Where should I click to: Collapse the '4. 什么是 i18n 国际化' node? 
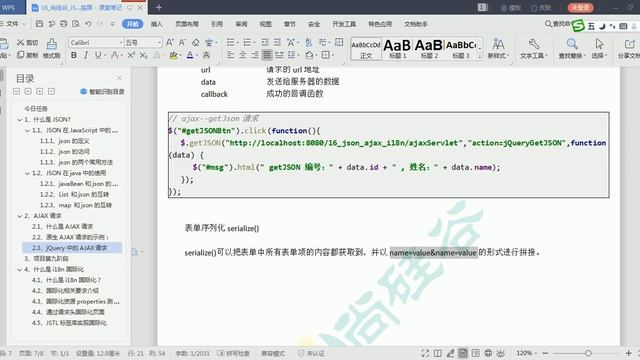click(x=19, y=269)
